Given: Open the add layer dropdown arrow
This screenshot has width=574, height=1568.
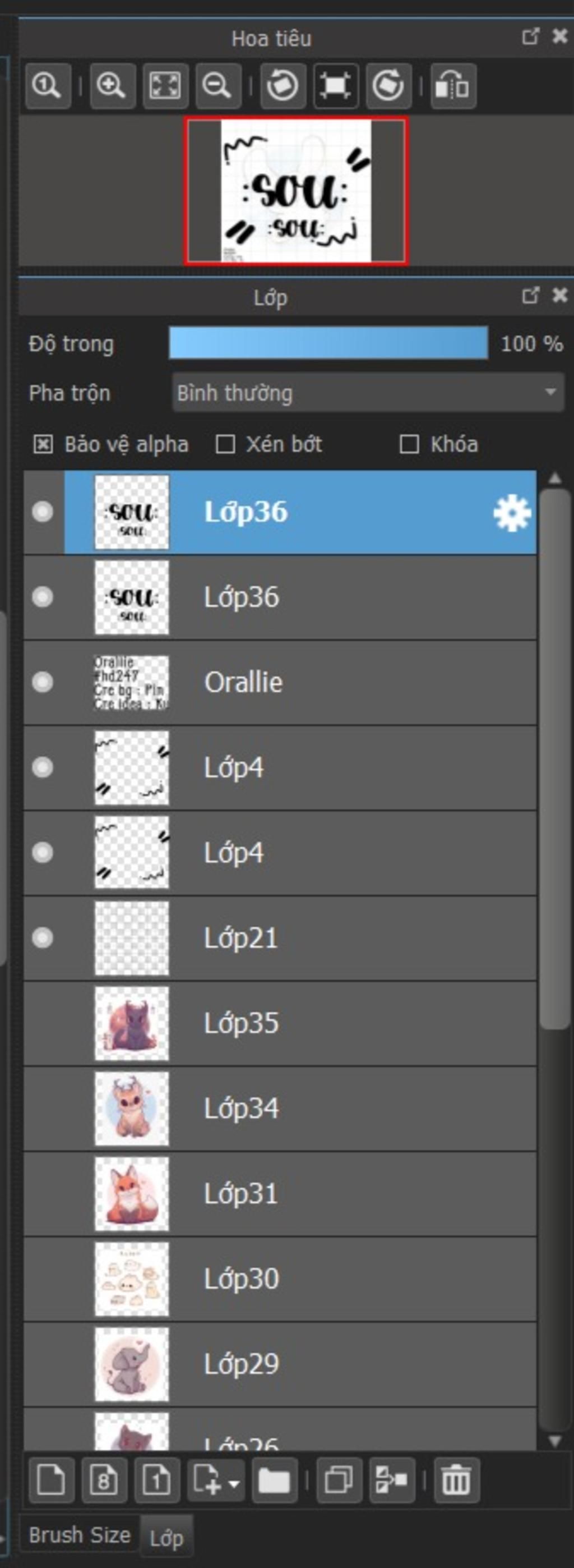Looking at the screenshot, I should 234,1482.
